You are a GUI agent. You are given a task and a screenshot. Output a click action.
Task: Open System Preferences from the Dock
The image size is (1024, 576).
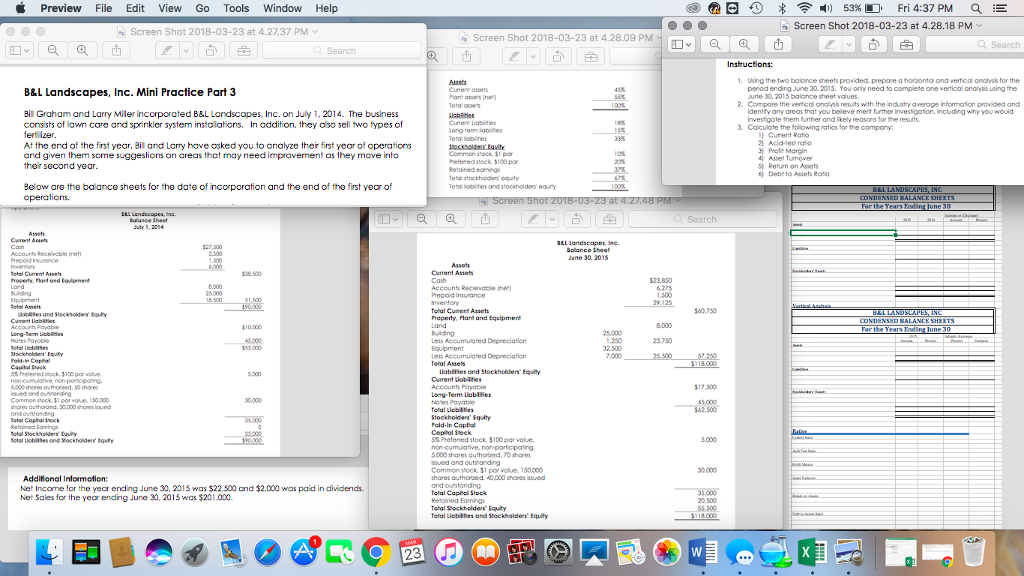557,552
